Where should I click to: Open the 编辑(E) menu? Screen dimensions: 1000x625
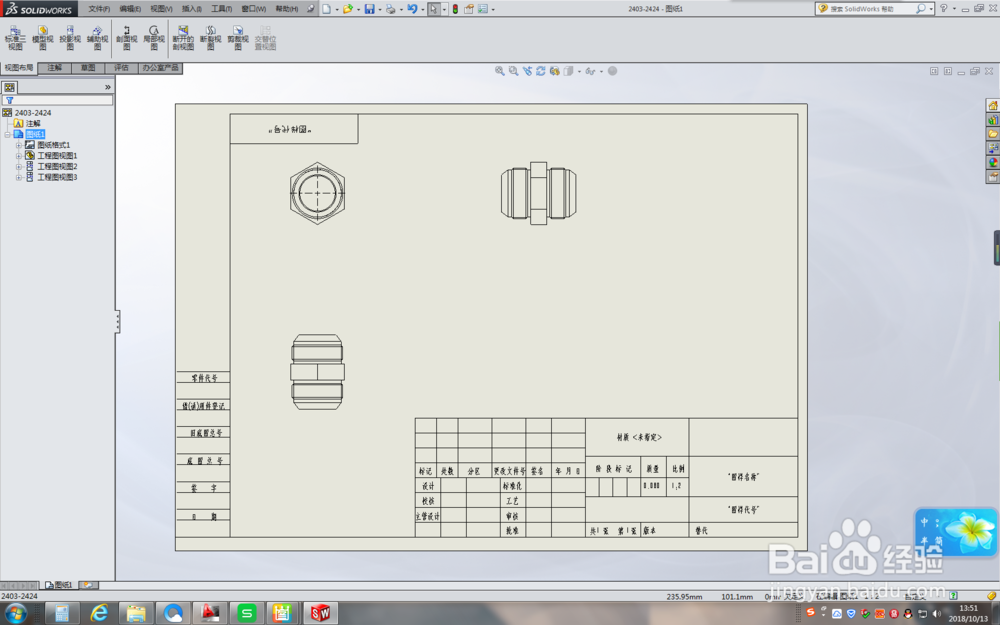click(x=130, y=9)
